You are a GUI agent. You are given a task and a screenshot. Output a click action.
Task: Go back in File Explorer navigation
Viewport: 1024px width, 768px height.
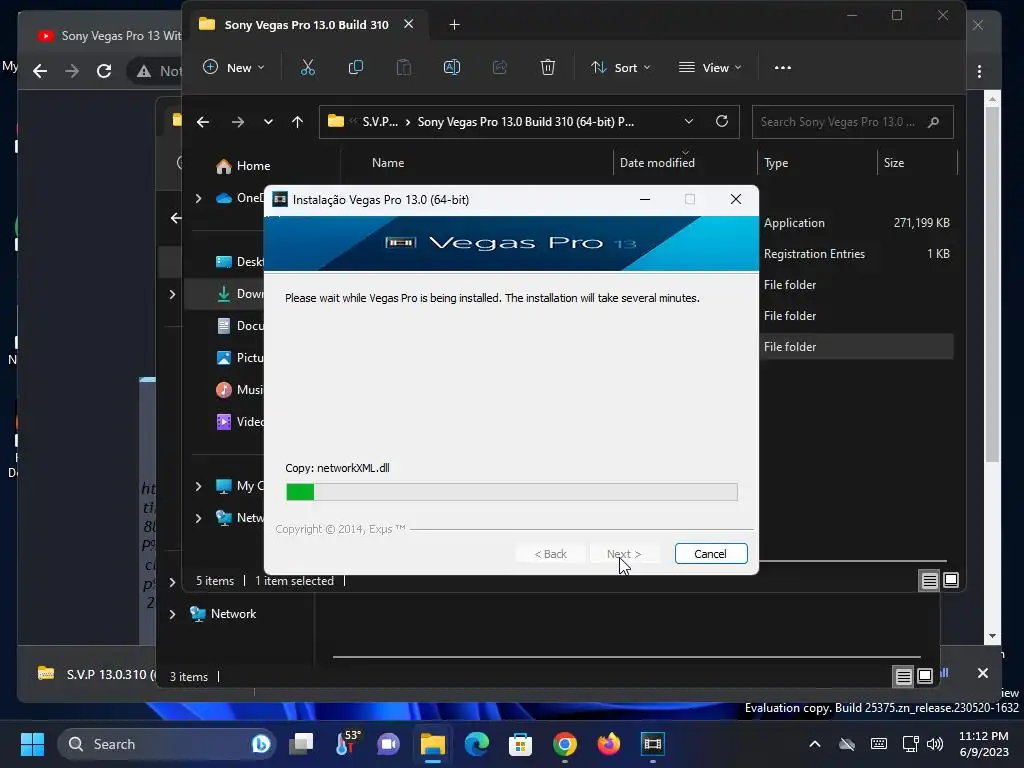click(203, 122)
